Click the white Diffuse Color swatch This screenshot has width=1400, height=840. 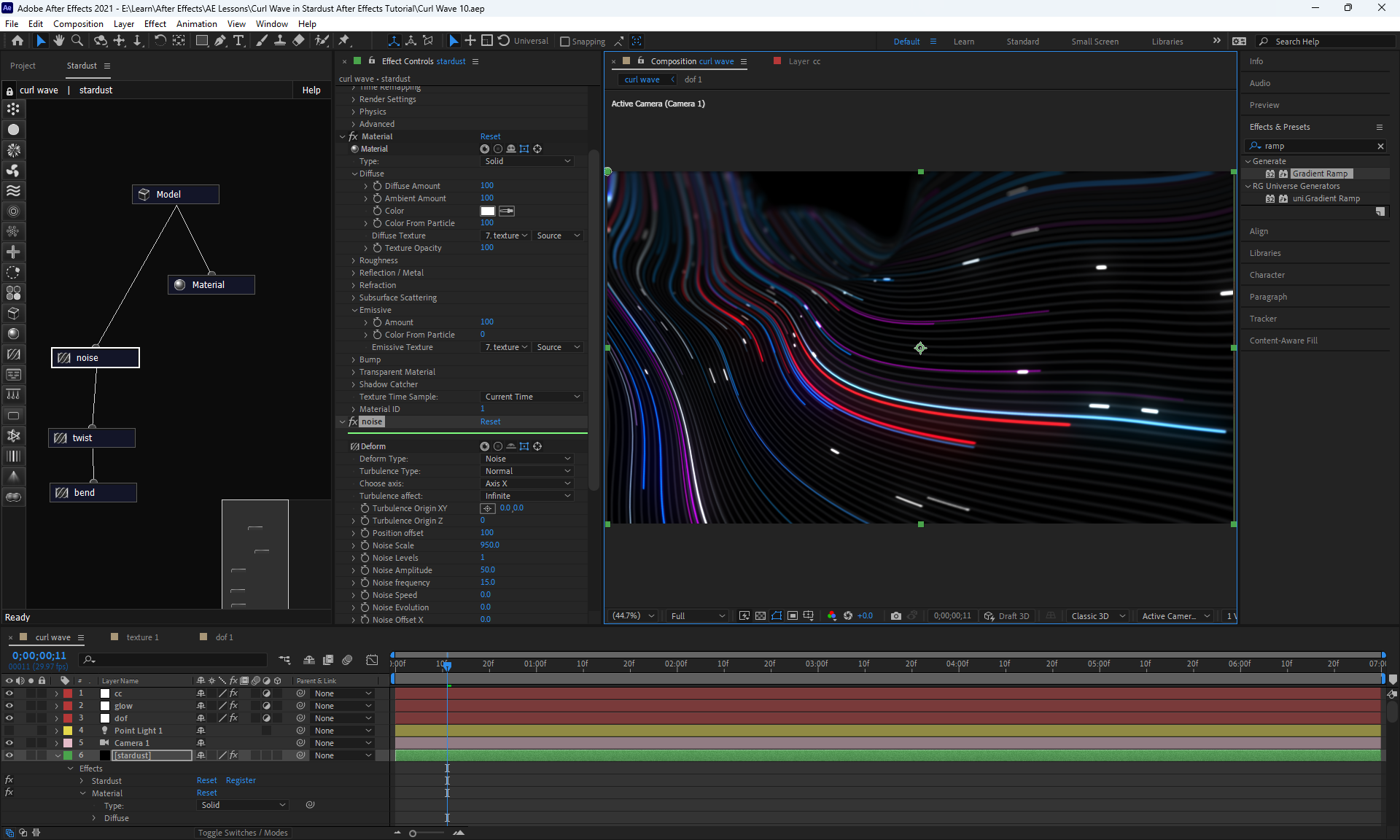pos(488,211)
